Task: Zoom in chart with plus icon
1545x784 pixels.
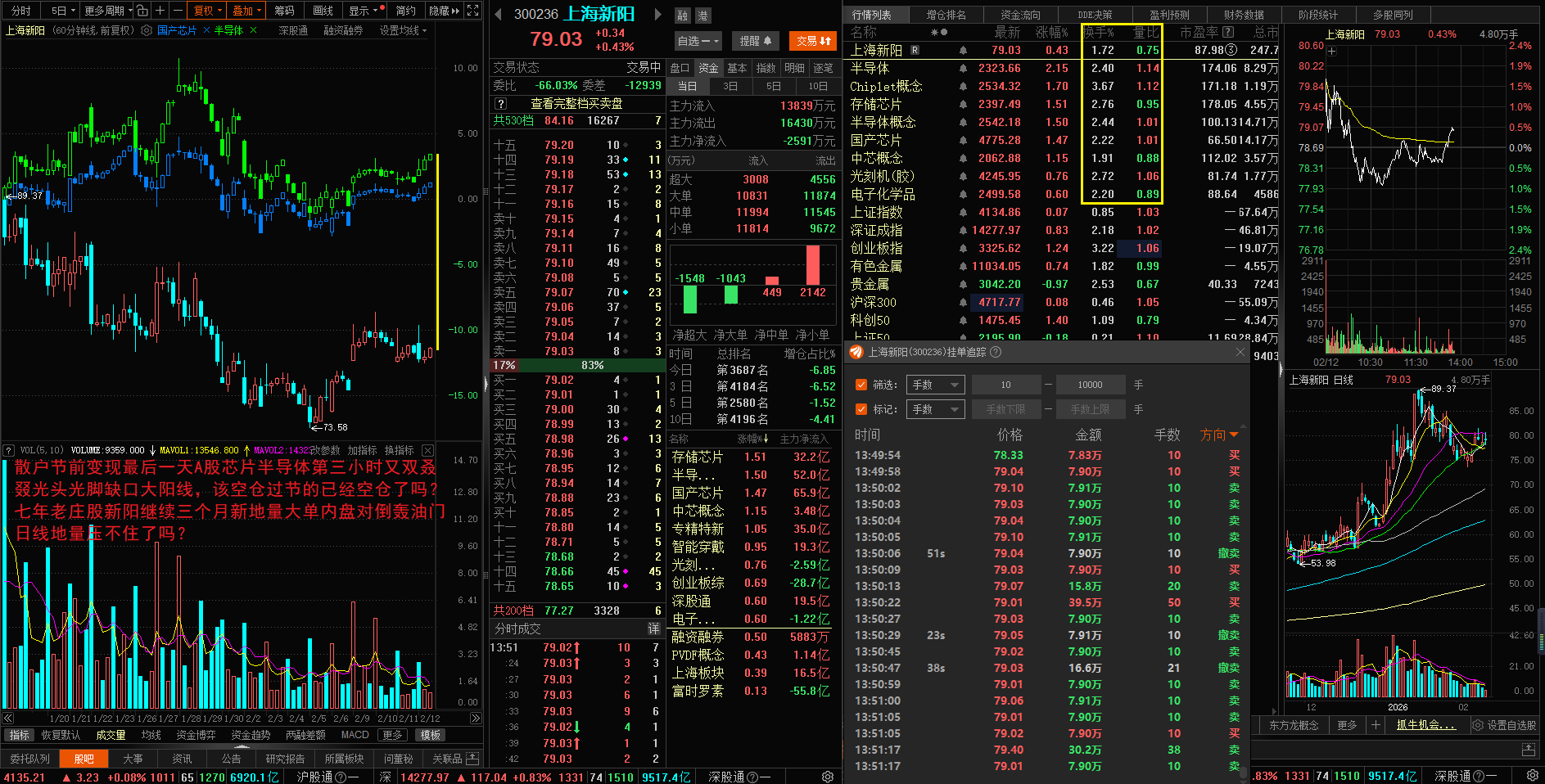Action: [160, 11]
